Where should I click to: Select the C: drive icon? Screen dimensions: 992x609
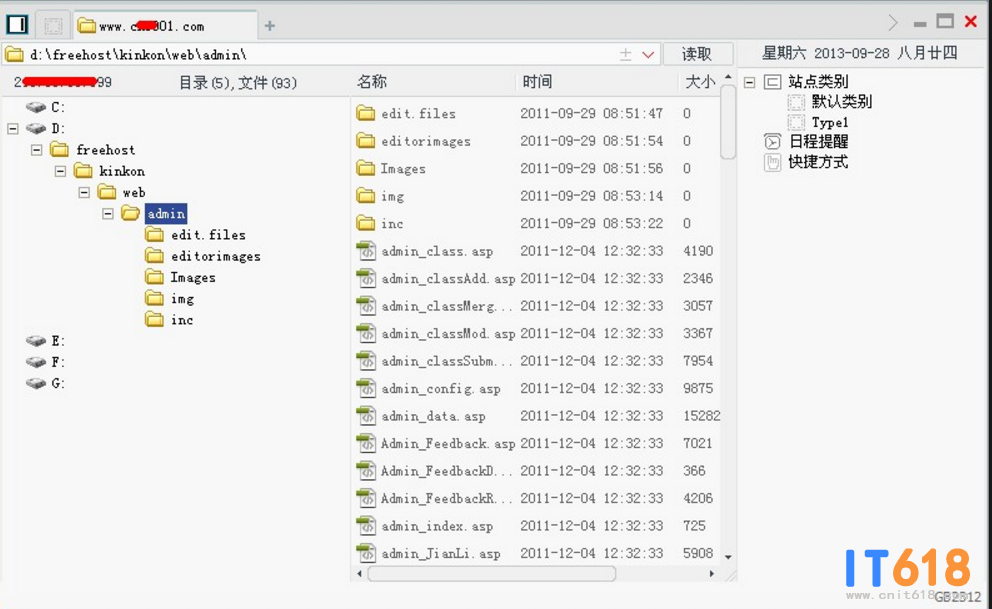(x=36, y=107)
